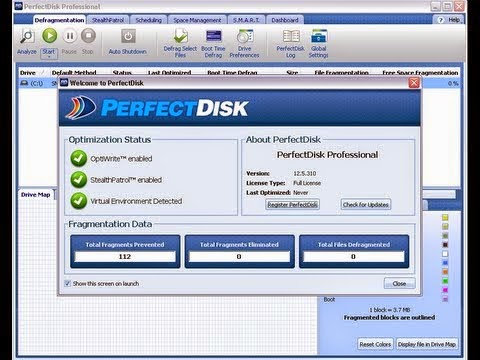This screenshot has width=480, height=360.
Task: Select the Drive Map tab
Action: point(36,195)
